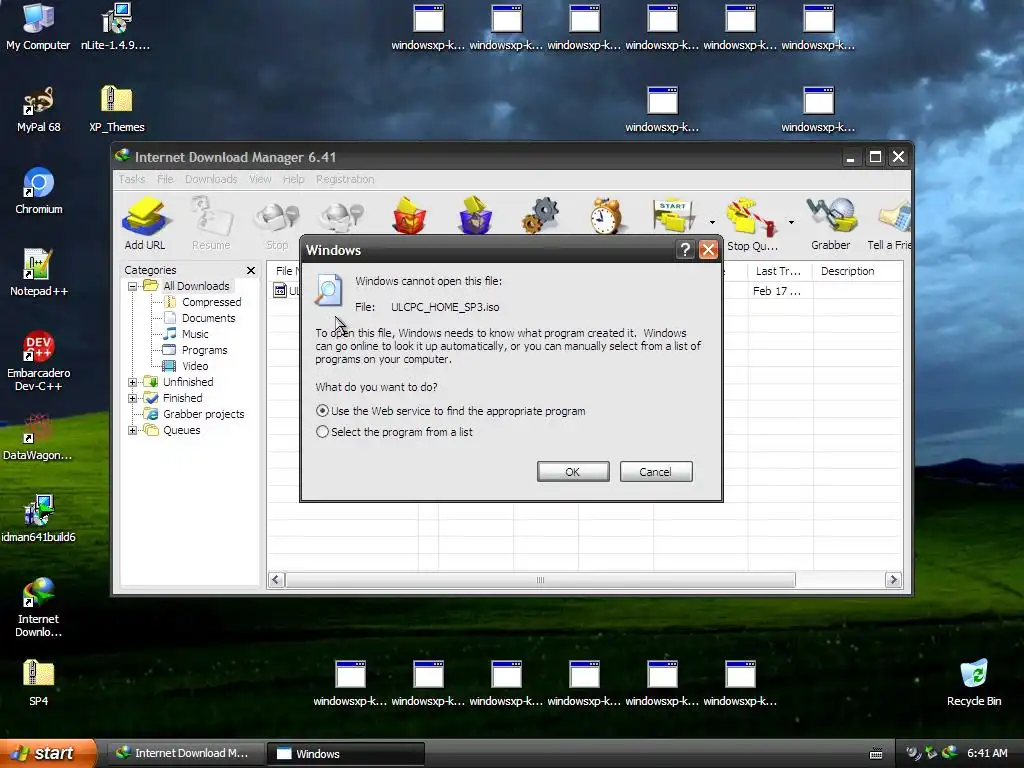Screen dimensions: 1024x768
Task: Expand the Finished category node
Action: 133,398
